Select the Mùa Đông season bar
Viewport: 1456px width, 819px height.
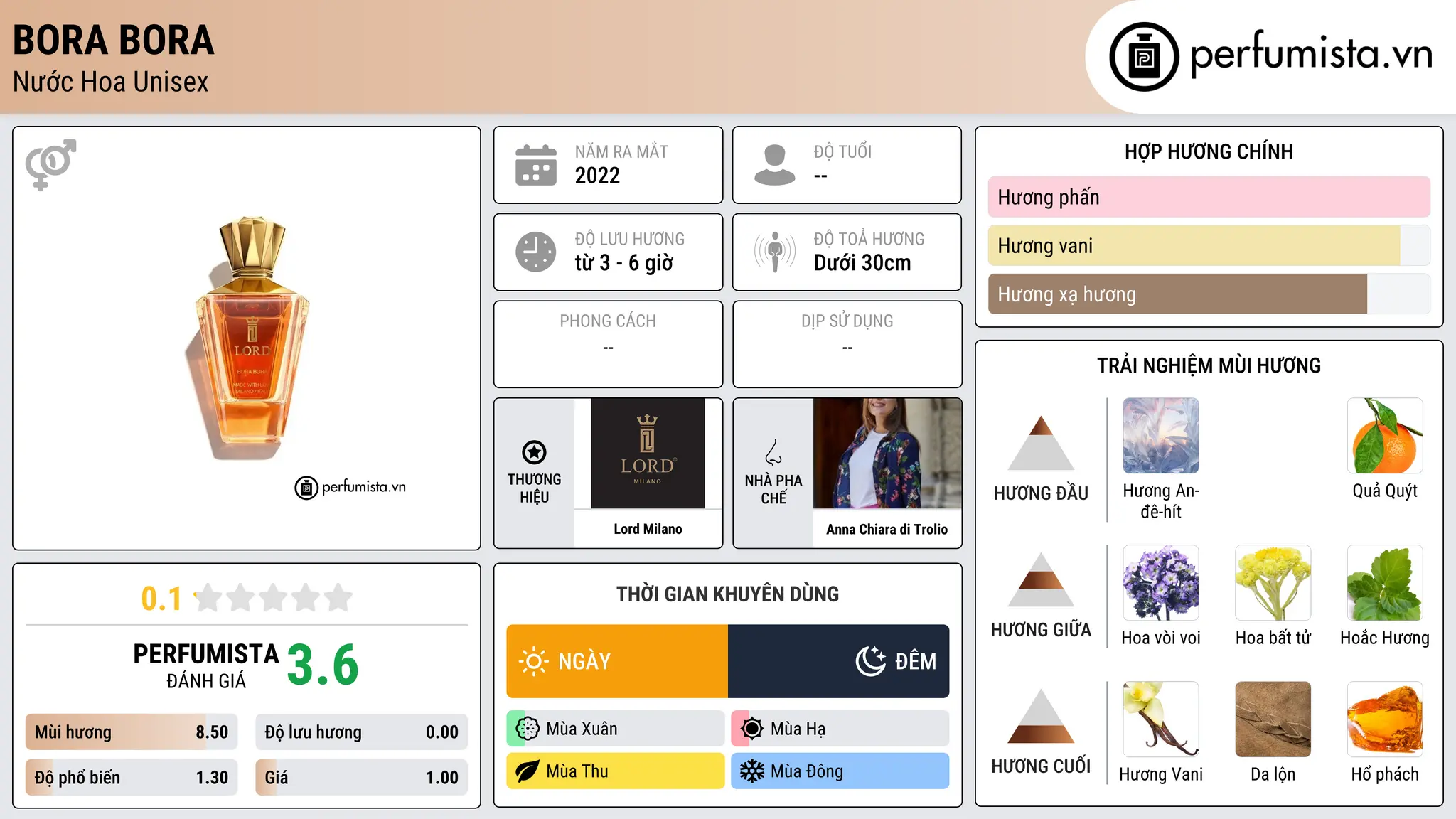840,771
